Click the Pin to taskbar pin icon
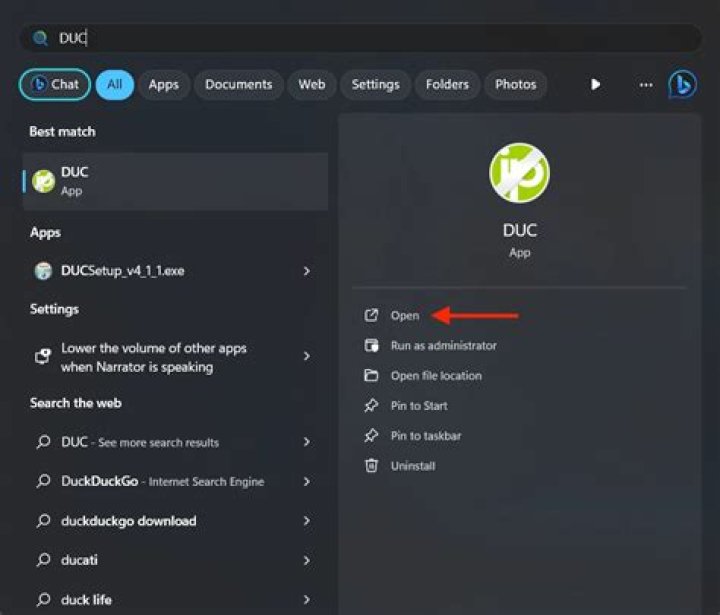Screen dimensions: 720x615 [x=371, y=435]
